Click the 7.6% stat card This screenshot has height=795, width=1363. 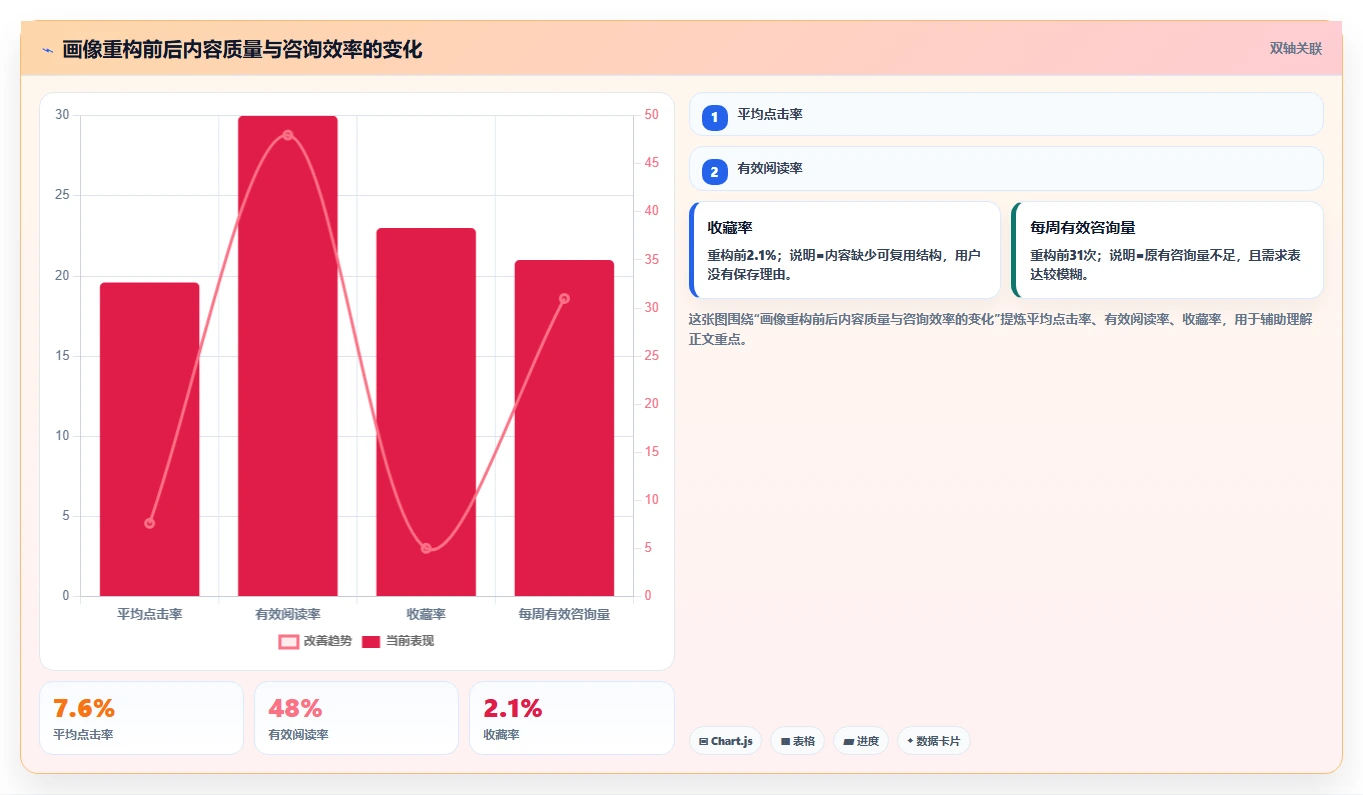[141, 718]
